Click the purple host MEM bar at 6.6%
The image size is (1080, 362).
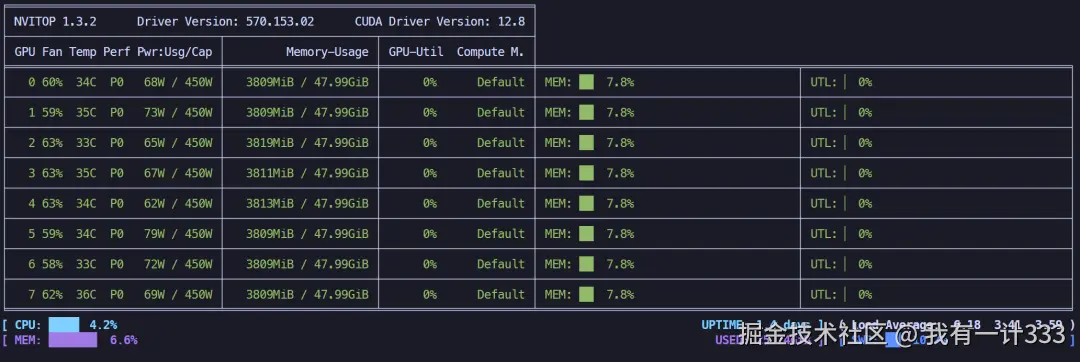pos(72,339)
